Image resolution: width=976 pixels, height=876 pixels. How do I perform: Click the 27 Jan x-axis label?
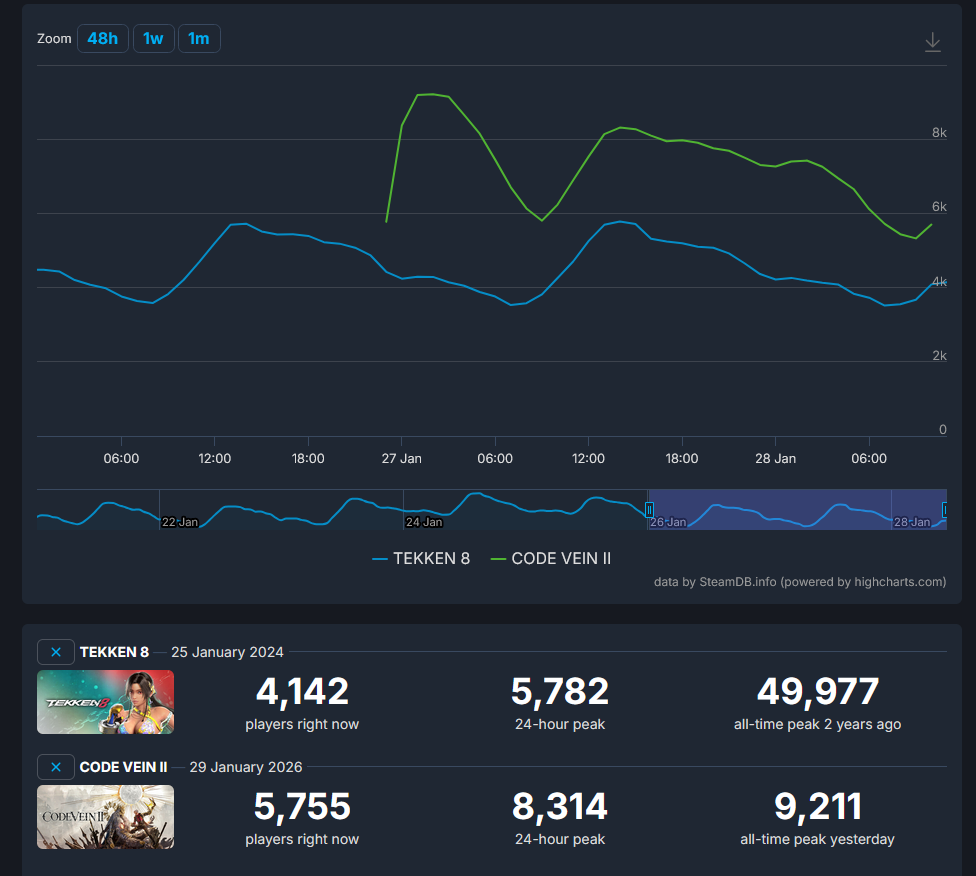point(401,459)
